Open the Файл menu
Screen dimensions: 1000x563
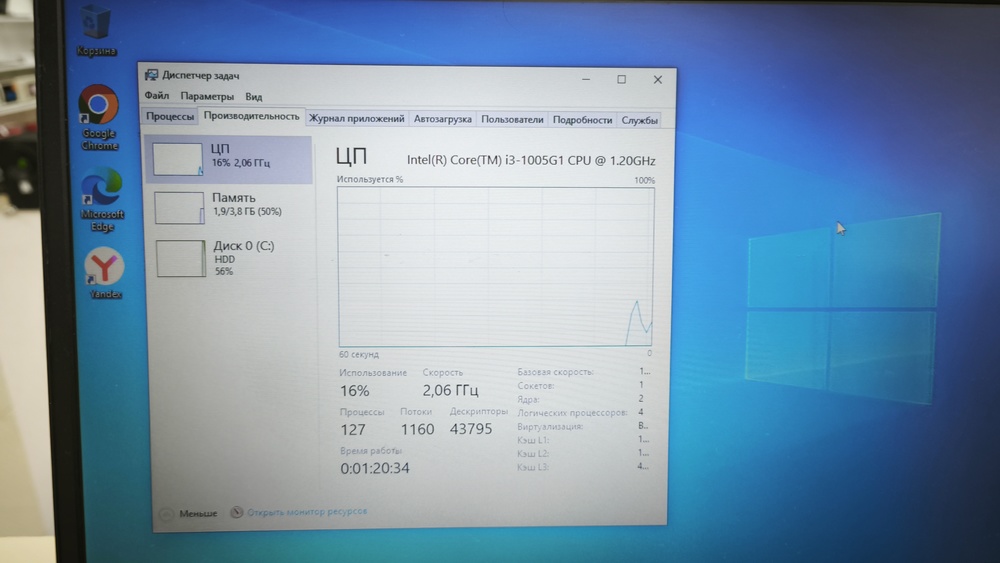(157, 96)
